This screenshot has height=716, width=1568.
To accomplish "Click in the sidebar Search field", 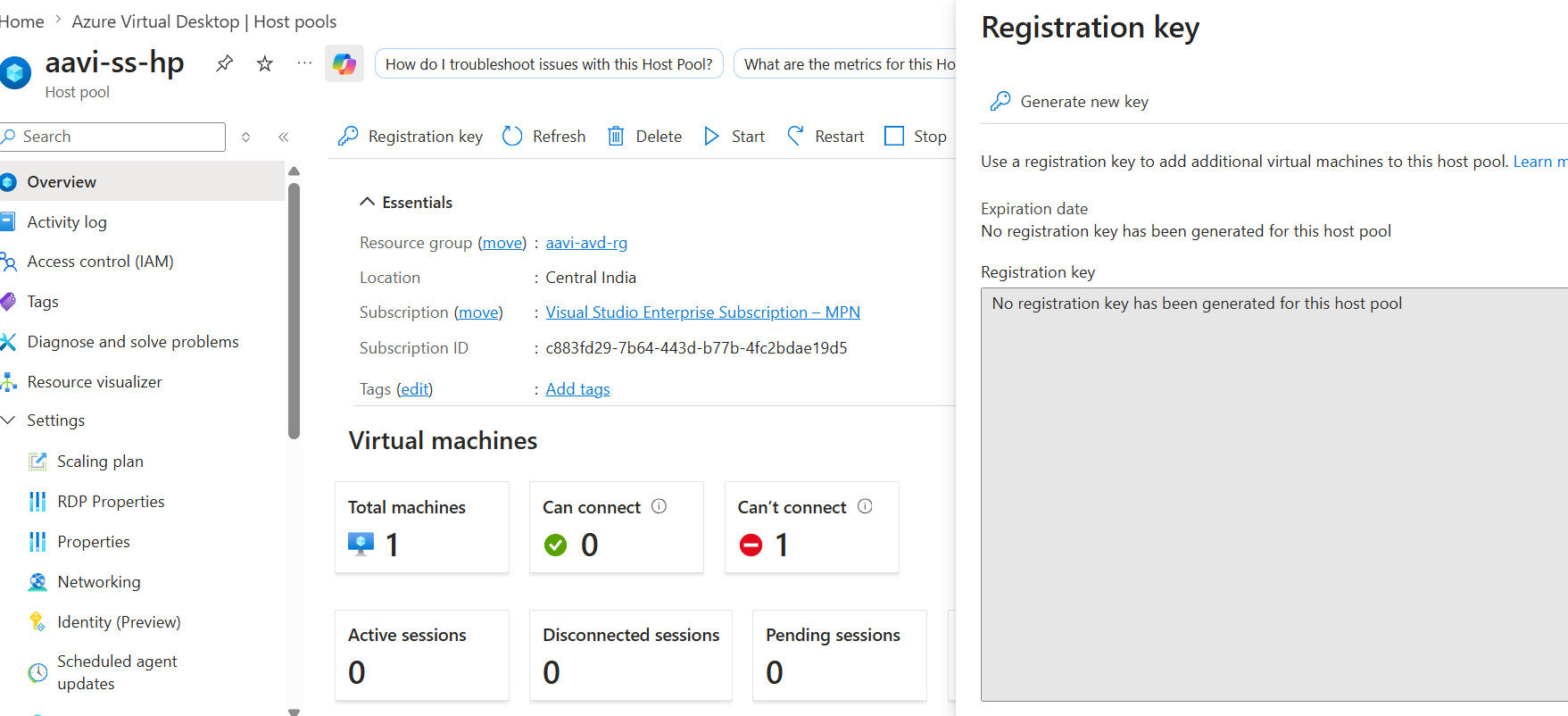I will (x=112, y=137).
